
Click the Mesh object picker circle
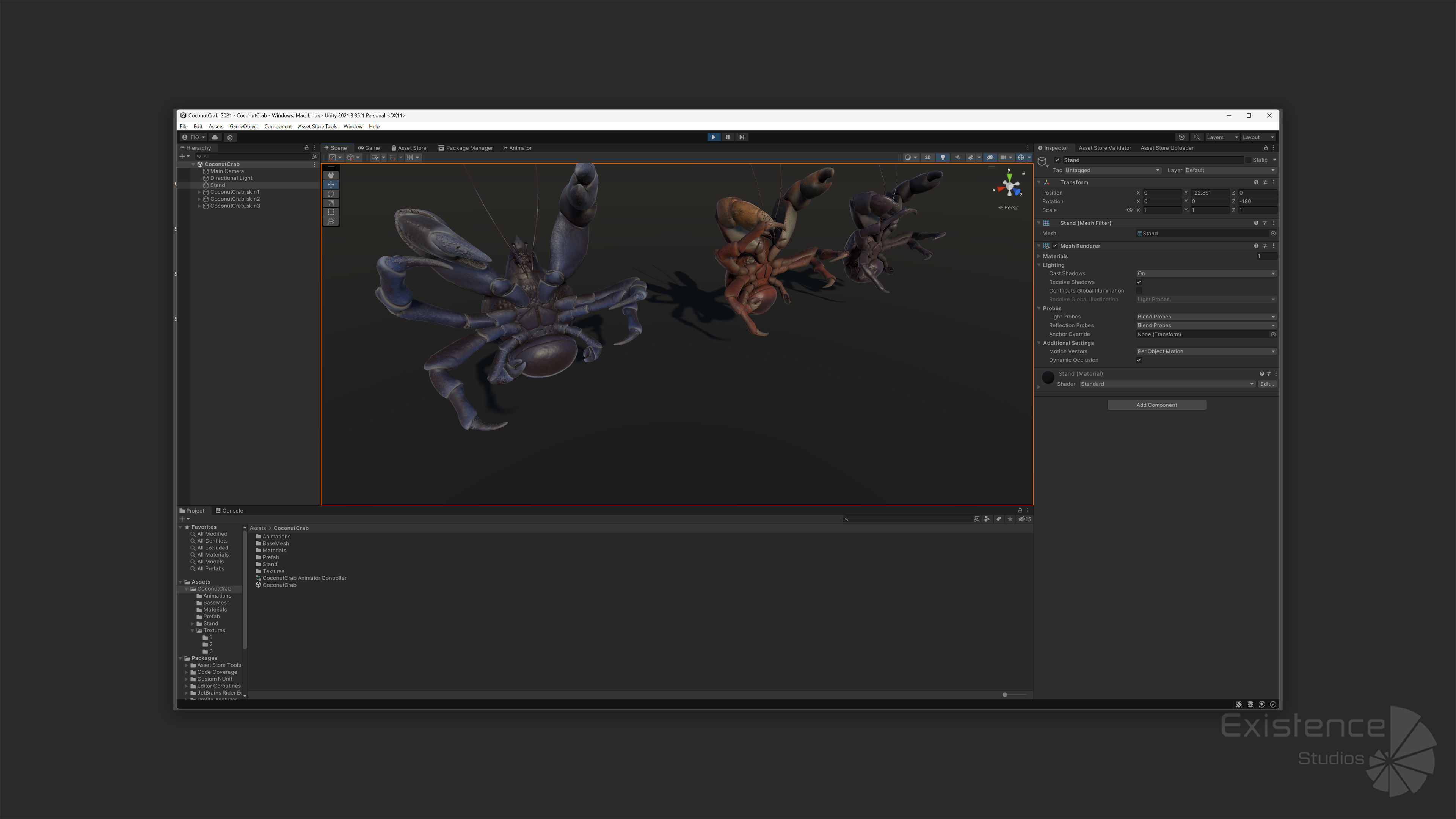point(1273,234)
